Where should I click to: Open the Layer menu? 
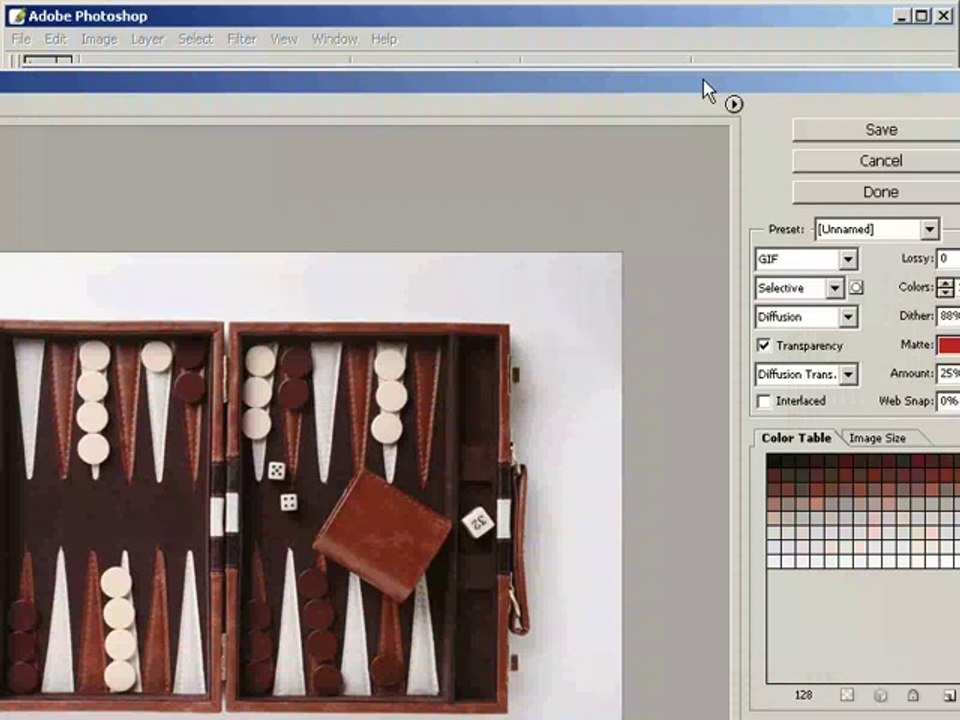[148, 39]
